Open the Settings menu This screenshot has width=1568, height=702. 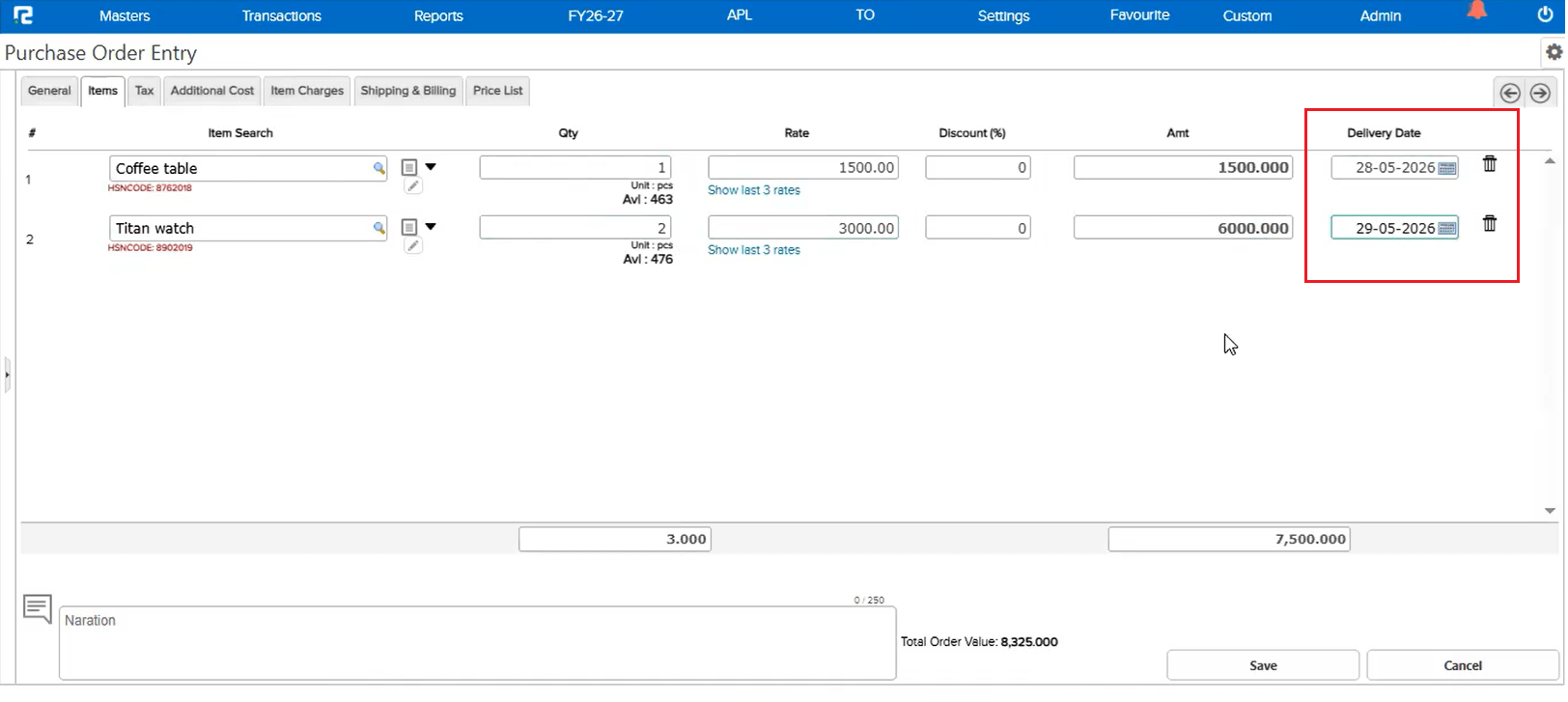coord(1003,15)
